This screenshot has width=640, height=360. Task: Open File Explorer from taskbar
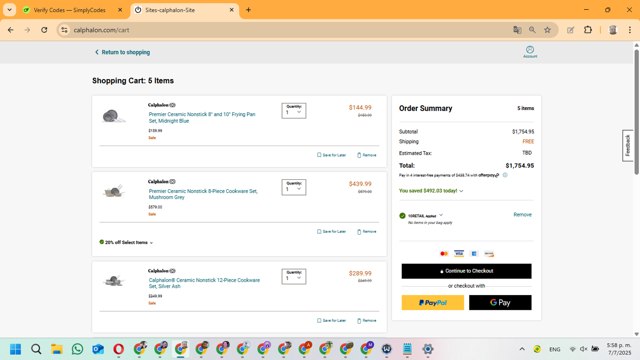(x=57, y=349)
